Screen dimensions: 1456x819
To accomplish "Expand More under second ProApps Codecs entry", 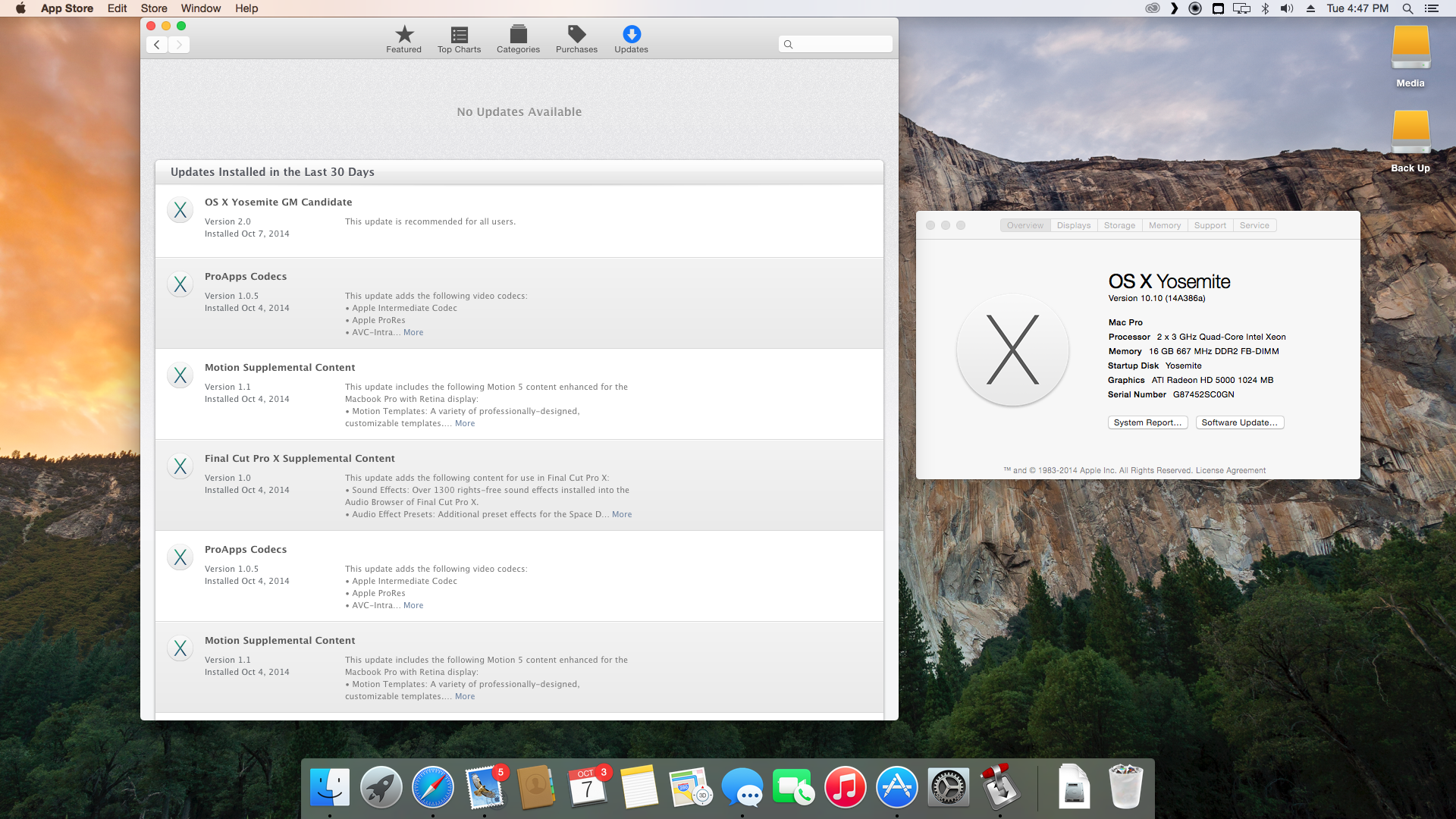I will click(x=413, y=605).
